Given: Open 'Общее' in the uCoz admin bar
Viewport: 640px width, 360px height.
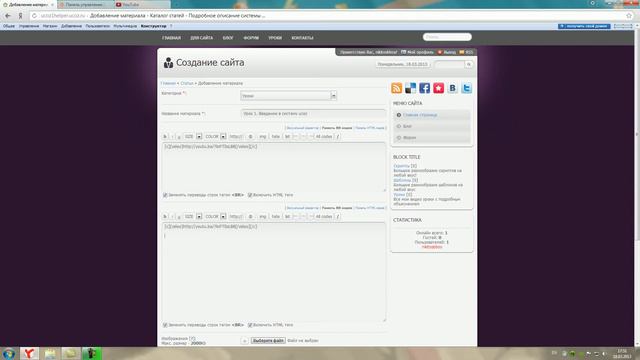Looking at the screenshot, I should click(x=9, y=26).
